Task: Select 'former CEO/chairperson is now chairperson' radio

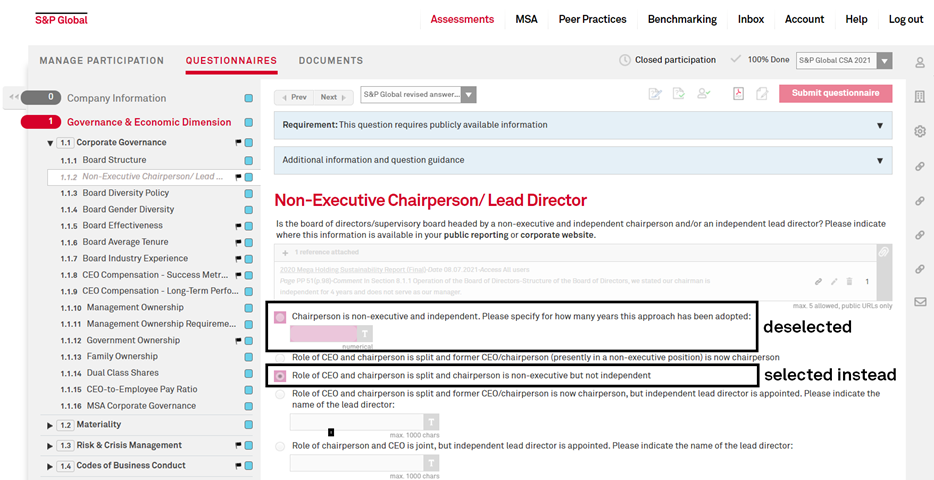Action: pyautogui.click(x=280, y=358)
